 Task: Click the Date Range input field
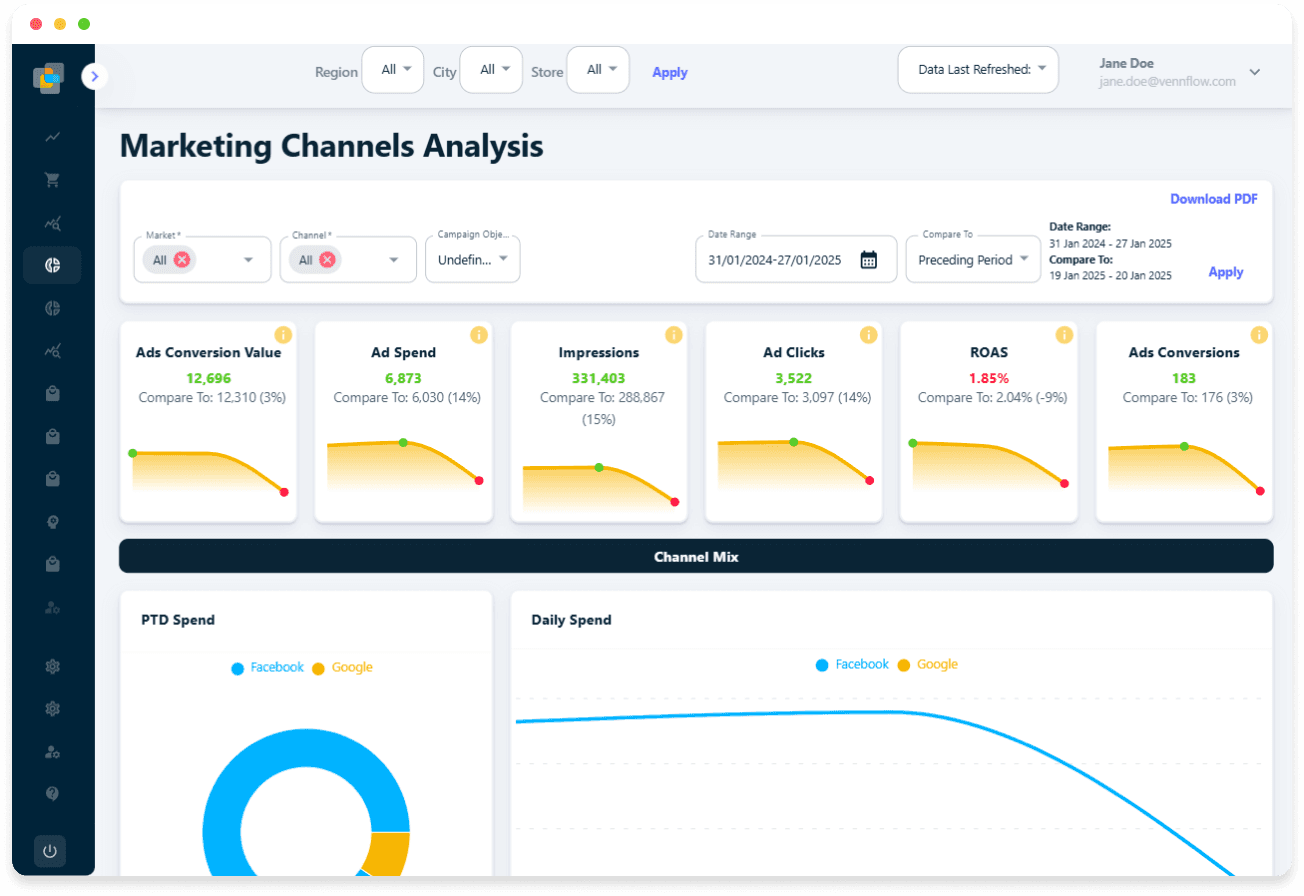[796, 259]
